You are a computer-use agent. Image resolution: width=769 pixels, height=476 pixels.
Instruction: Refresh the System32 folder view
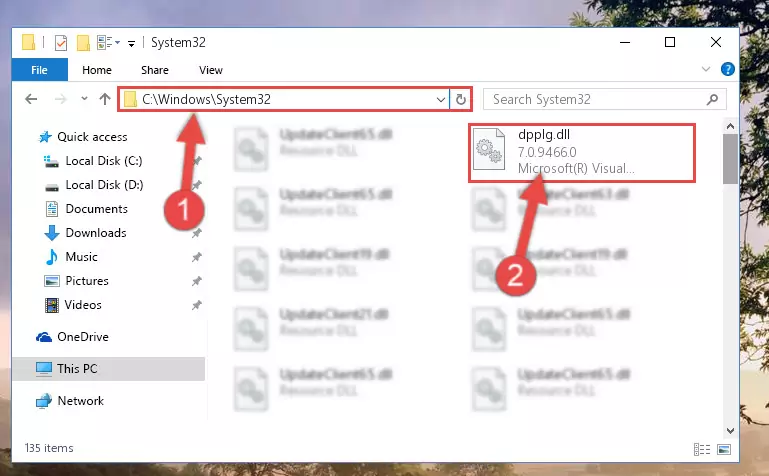[x=461, y=100]
